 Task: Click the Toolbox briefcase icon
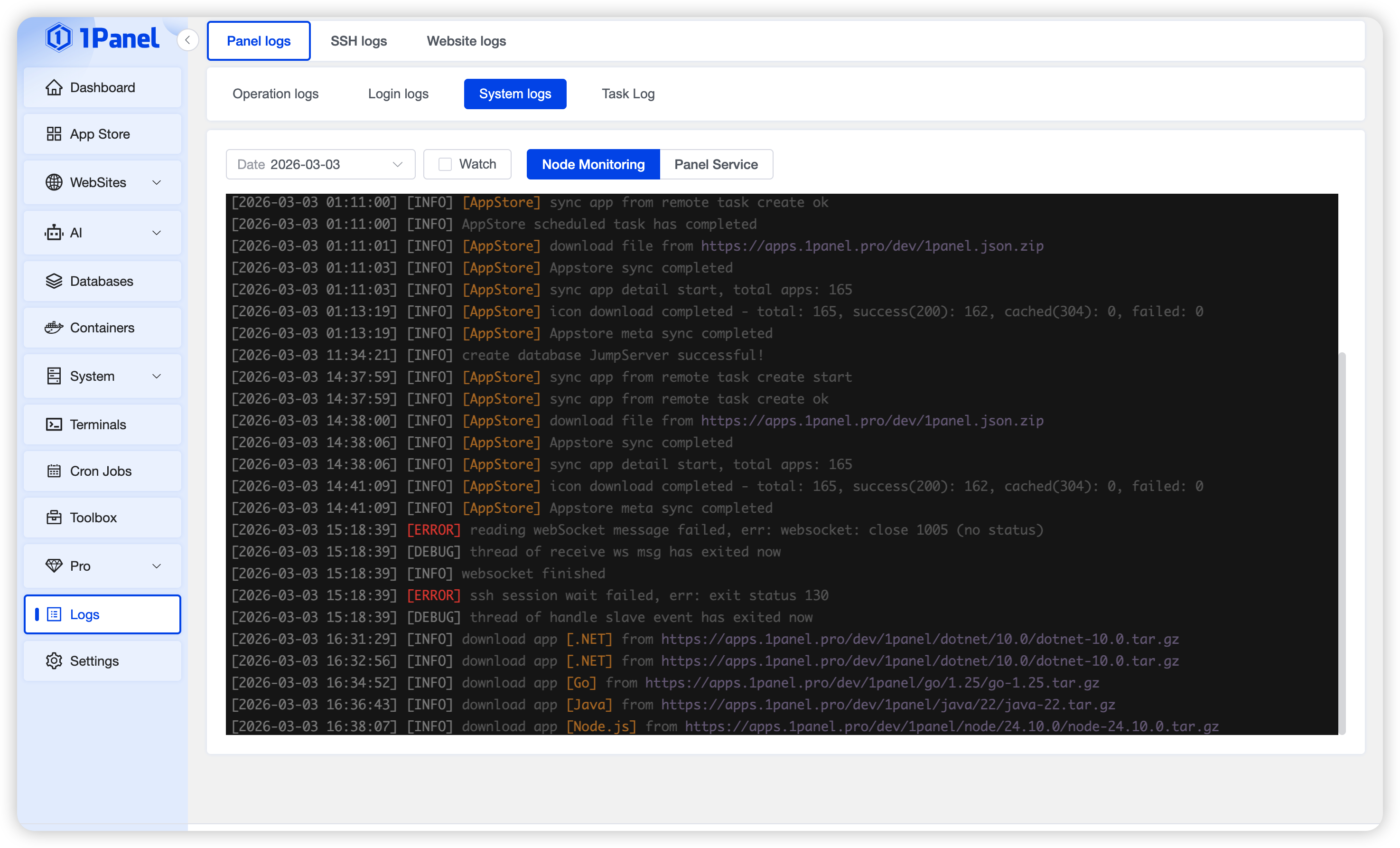coord(54,518)
